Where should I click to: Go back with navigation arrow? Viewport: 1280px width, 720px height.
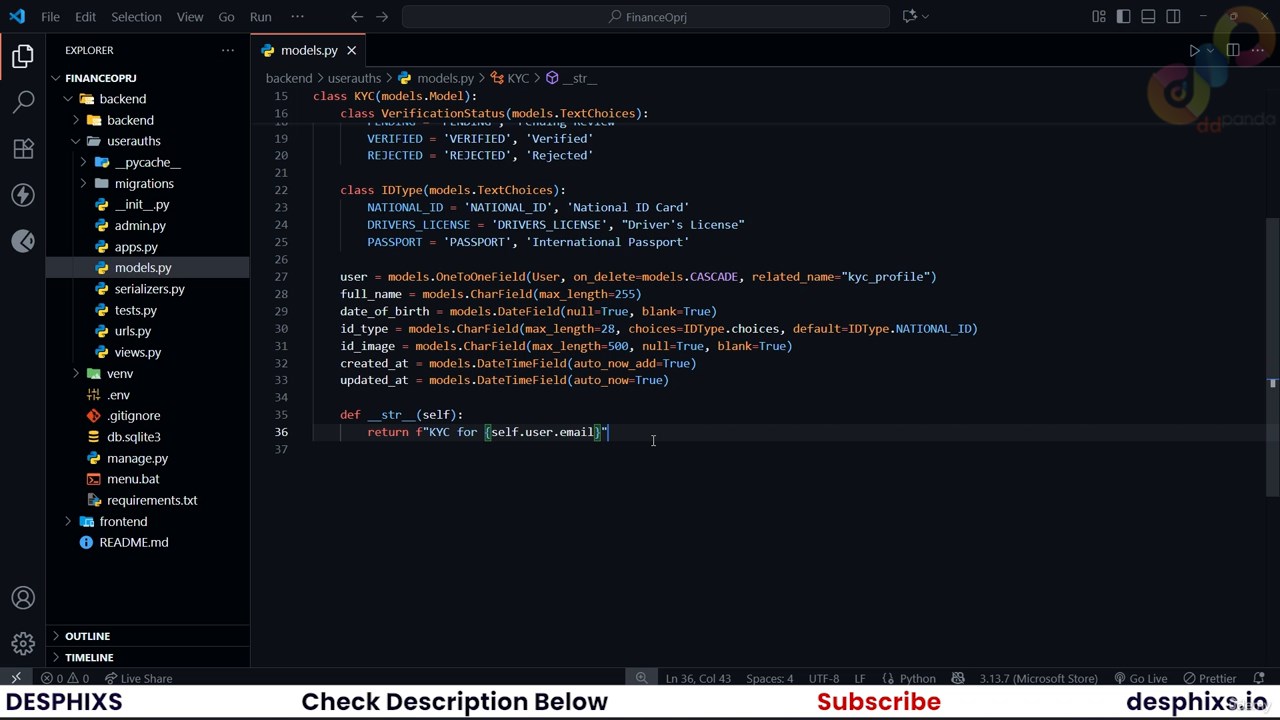pyautogui.click(x=357, y=16)
